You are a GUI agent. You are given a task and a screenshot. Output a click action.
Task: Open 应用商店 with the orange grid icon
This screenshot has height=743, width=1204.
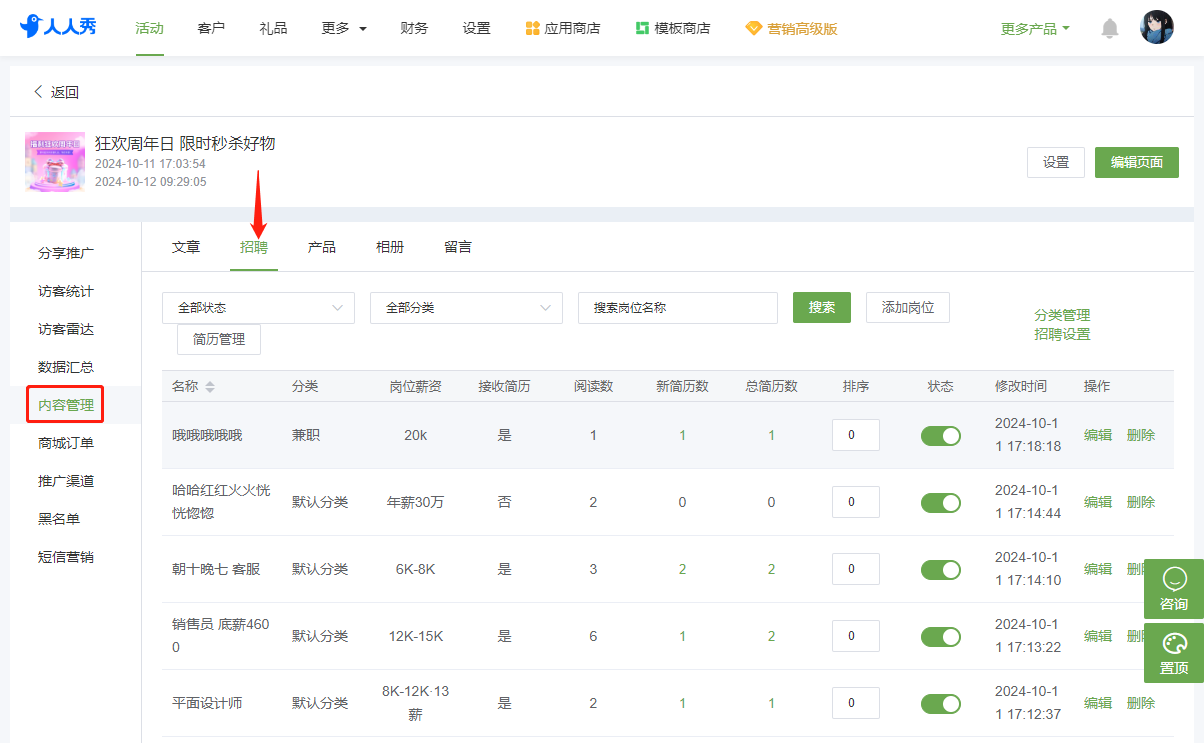click(x=563, y=28)
